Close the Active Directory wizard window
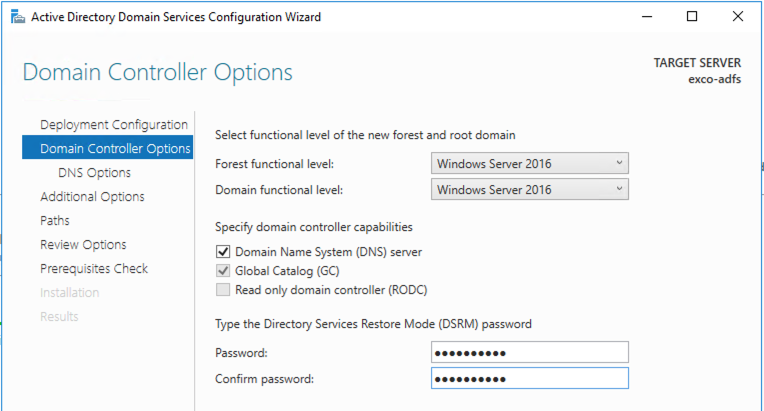Screen dimensions: 764x411 point(738,17)
